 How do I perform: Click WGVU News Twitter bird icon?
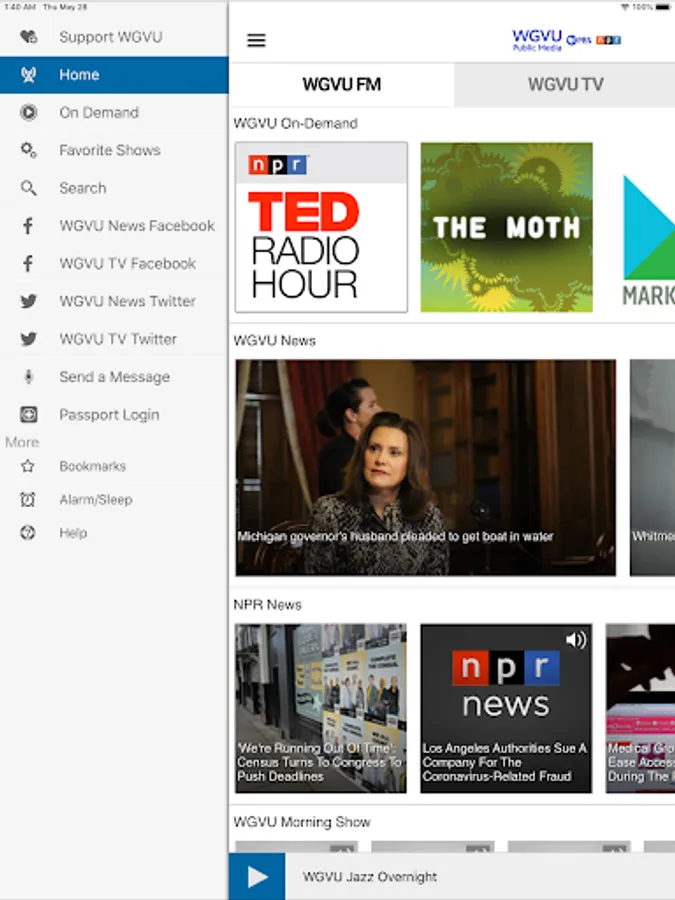point(28,301)
